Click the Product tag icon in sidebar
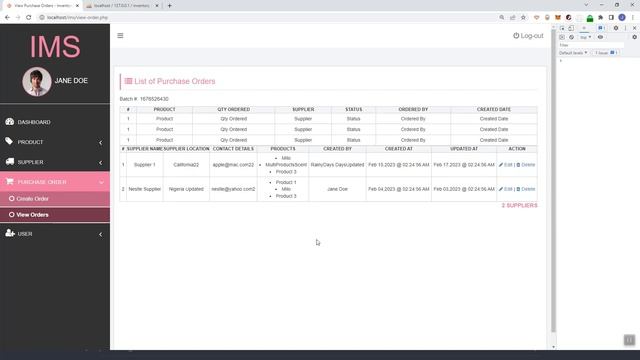640x360 pixels. coord(9,141)
